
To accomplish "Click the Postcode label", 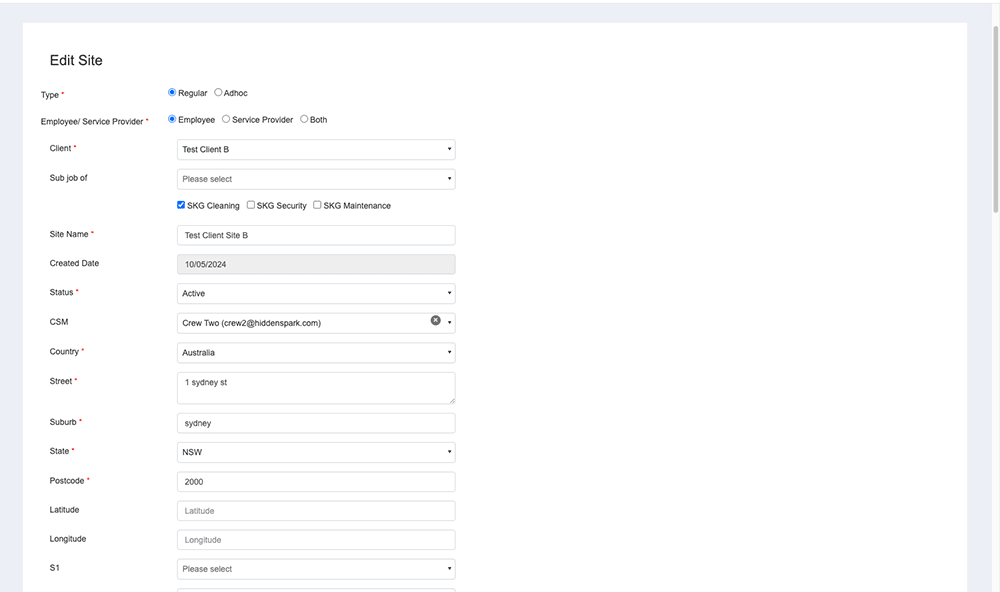I will [x=67, y=480].
